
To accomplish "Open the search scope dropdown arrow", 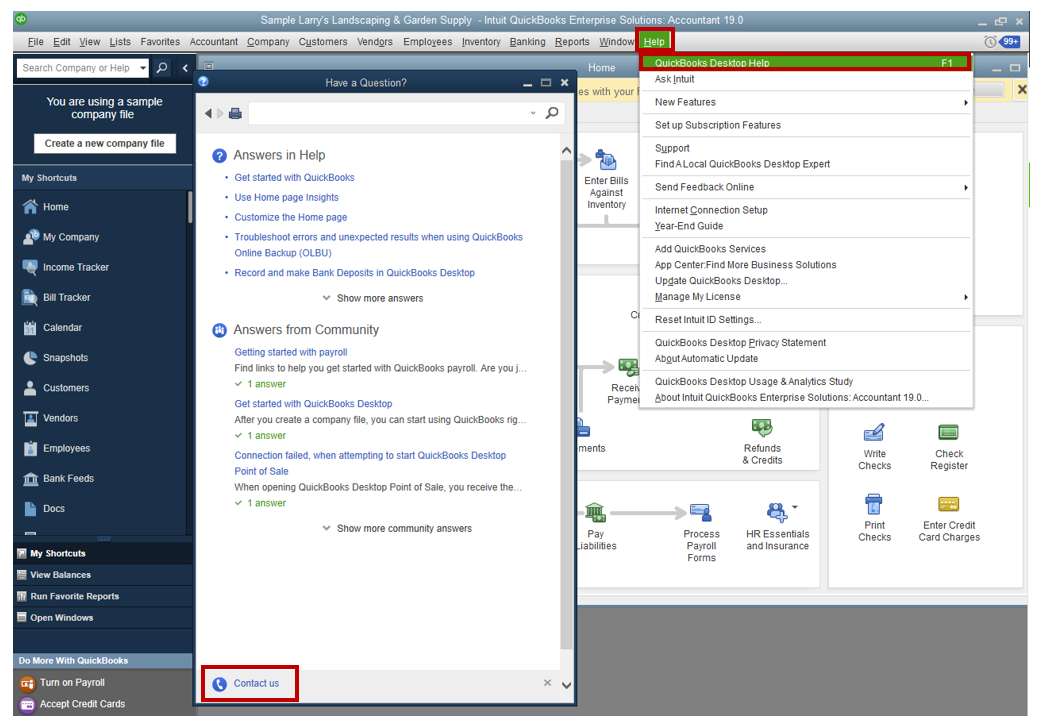I will [143, 68].
